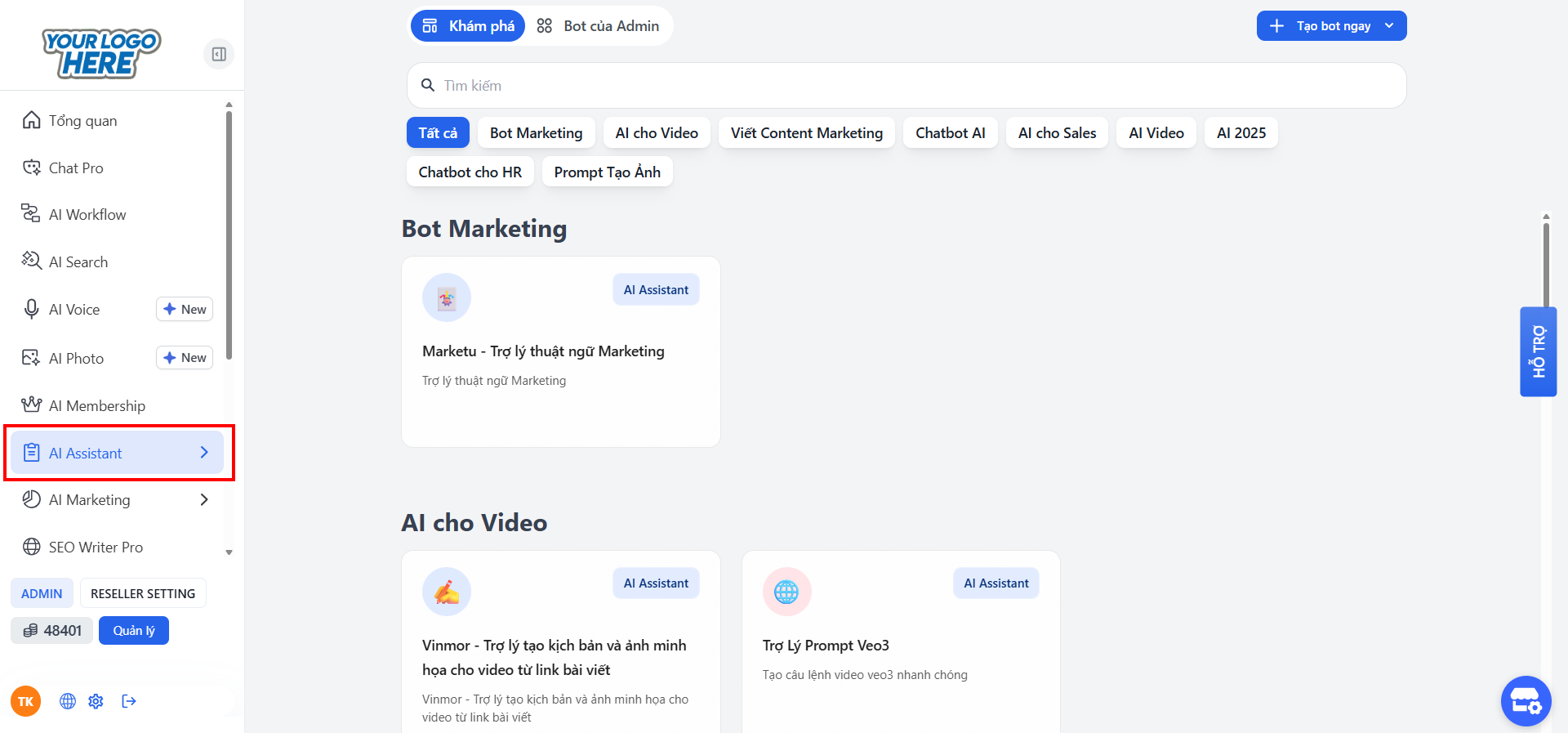
Task: Click the logout arrow icon
Action: [x=128, y=701]
